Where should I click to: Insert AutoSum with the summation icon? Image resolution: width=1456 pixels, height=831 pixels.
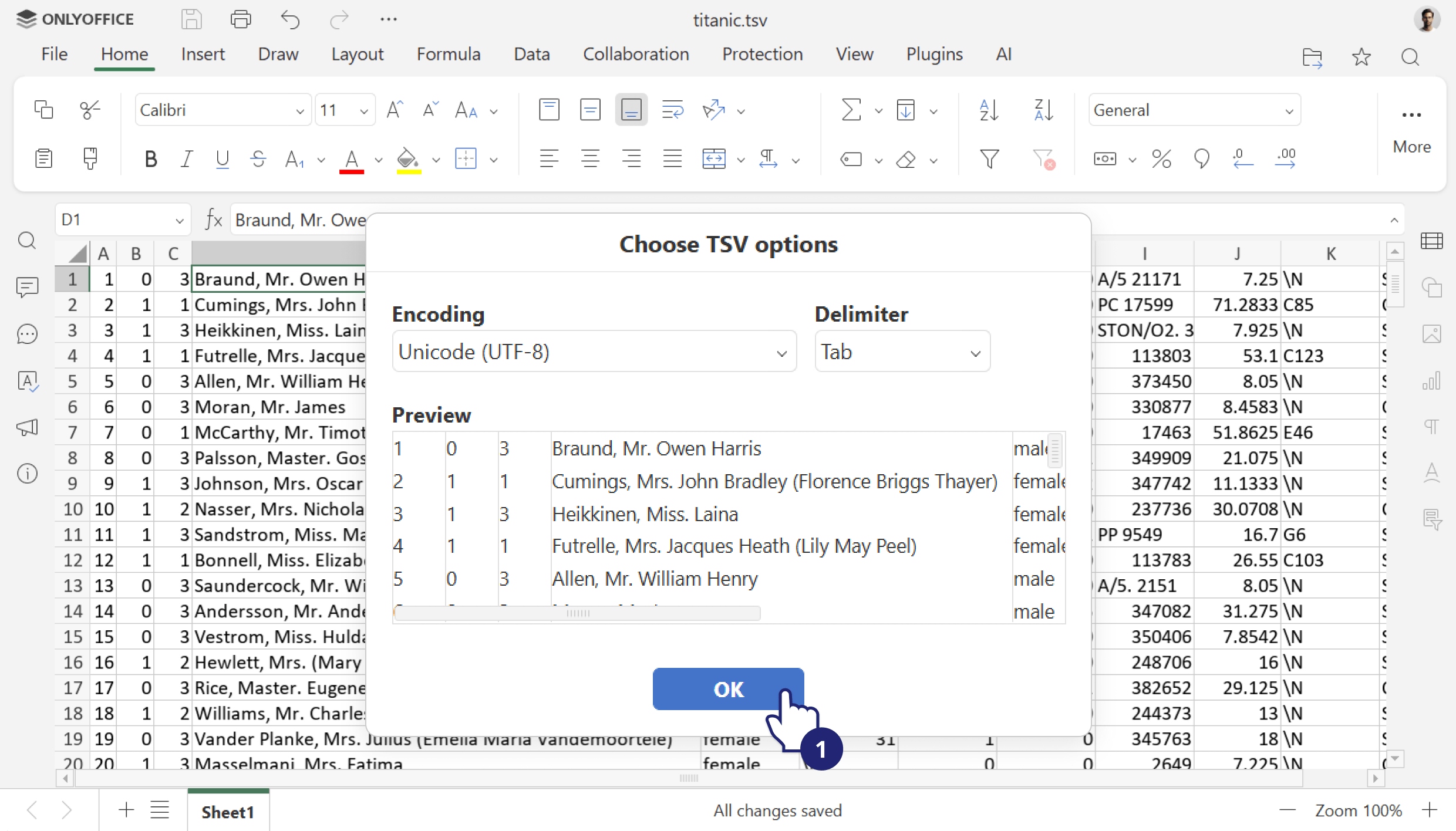click(851, 109)
